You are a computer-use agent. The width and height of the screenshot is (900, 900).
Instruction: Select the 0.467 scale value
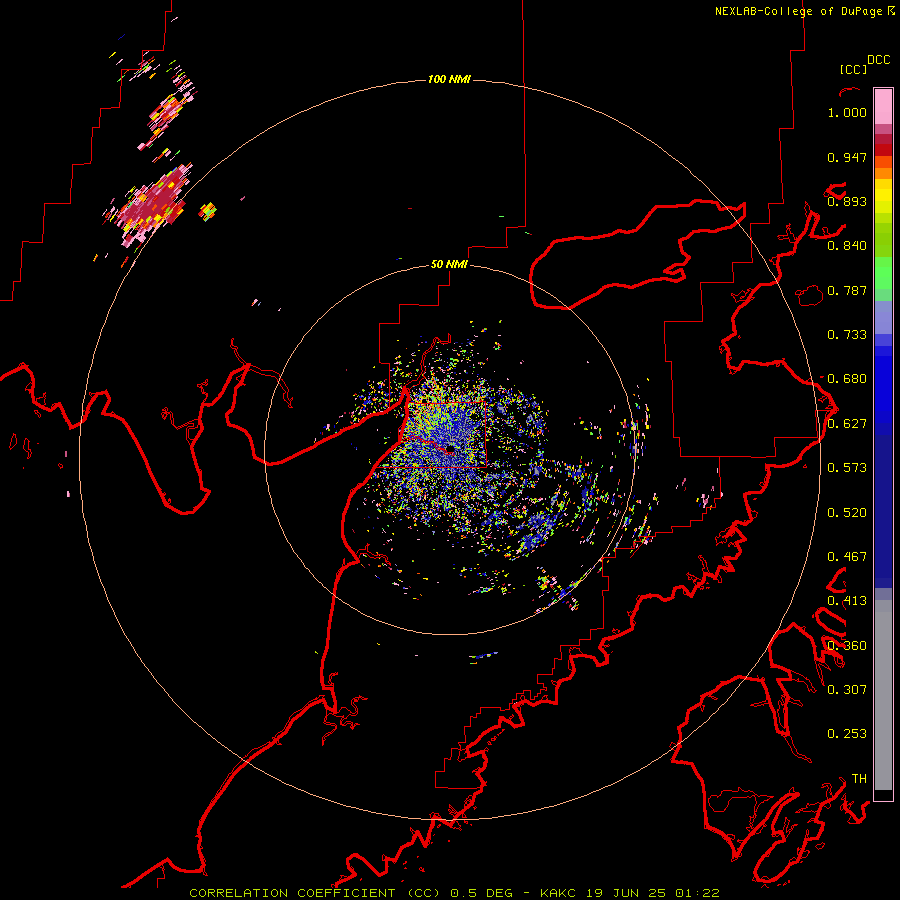[847, 557]
